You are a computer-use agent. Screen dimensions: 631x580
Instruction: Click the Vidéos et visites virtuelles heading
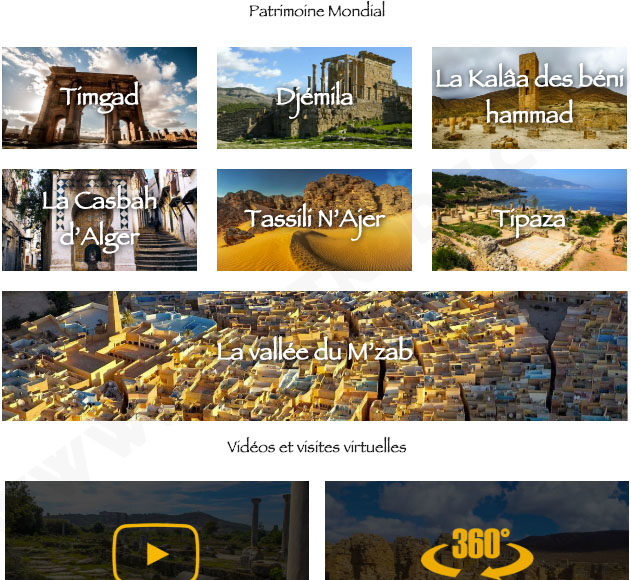(x=317, y=447)
